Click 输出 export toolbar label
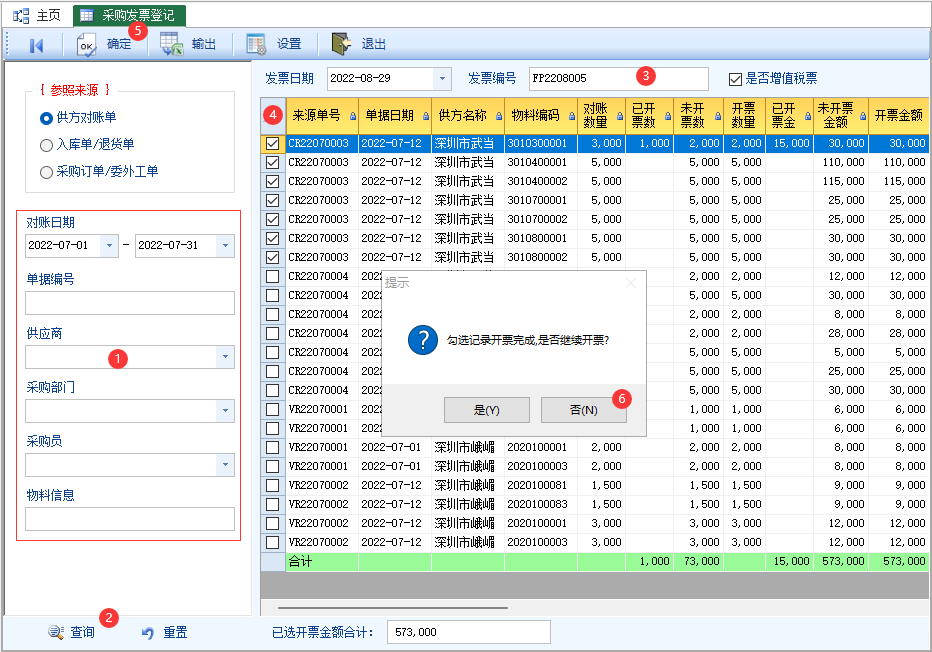The height and width of the screenshot is (652, 932). coord(203,45)
